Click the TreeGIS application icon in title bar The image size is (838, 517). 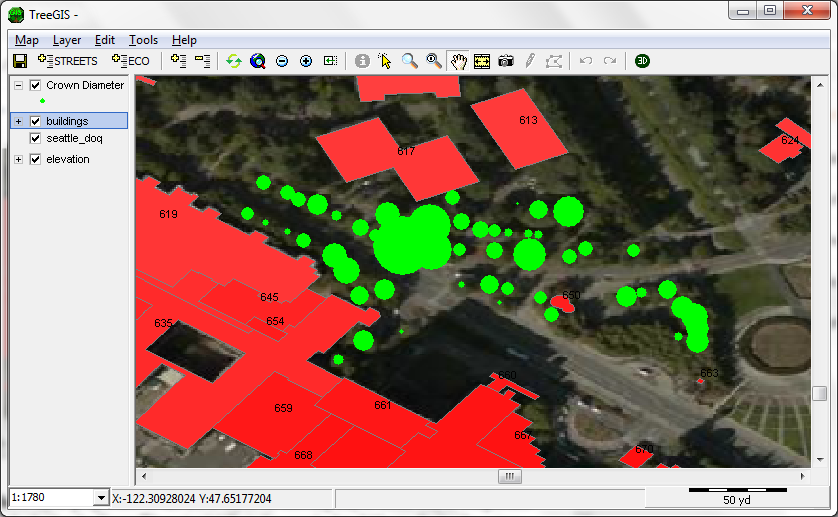click(x=16, y=14)
